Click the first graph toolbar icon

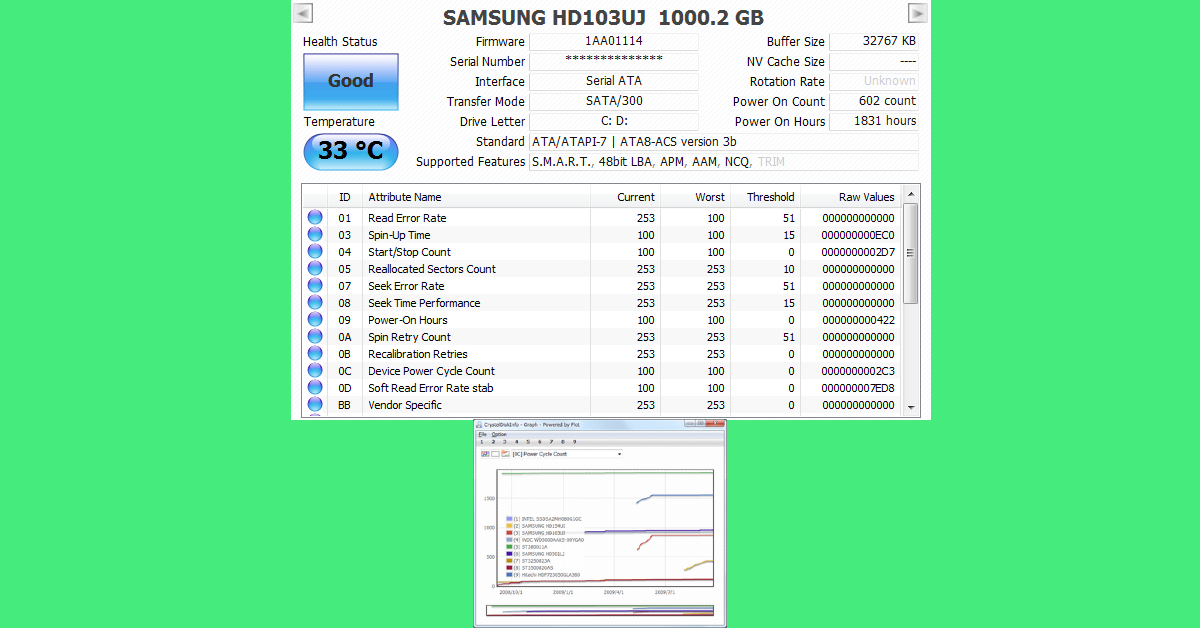(x=485, y=454)
